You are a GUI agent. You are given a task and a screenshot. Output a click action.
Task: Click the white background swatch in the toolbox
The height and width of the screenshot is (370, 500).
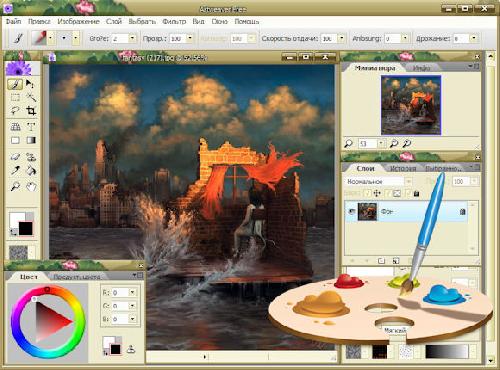coord(17,219)
